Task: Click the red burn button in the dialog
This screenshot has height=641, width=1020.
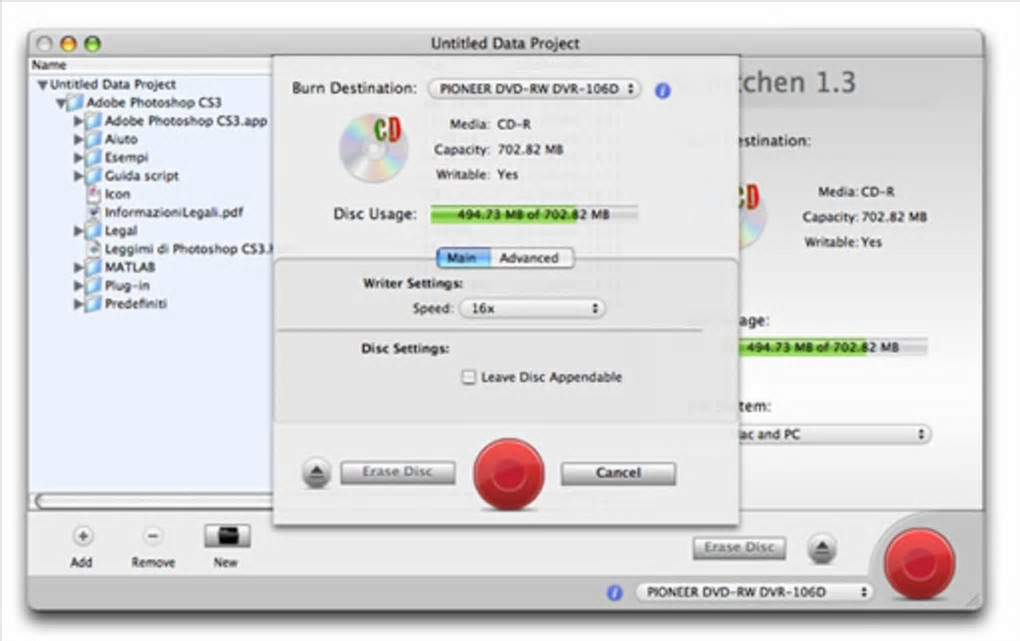Action: (x=509, y=474)
